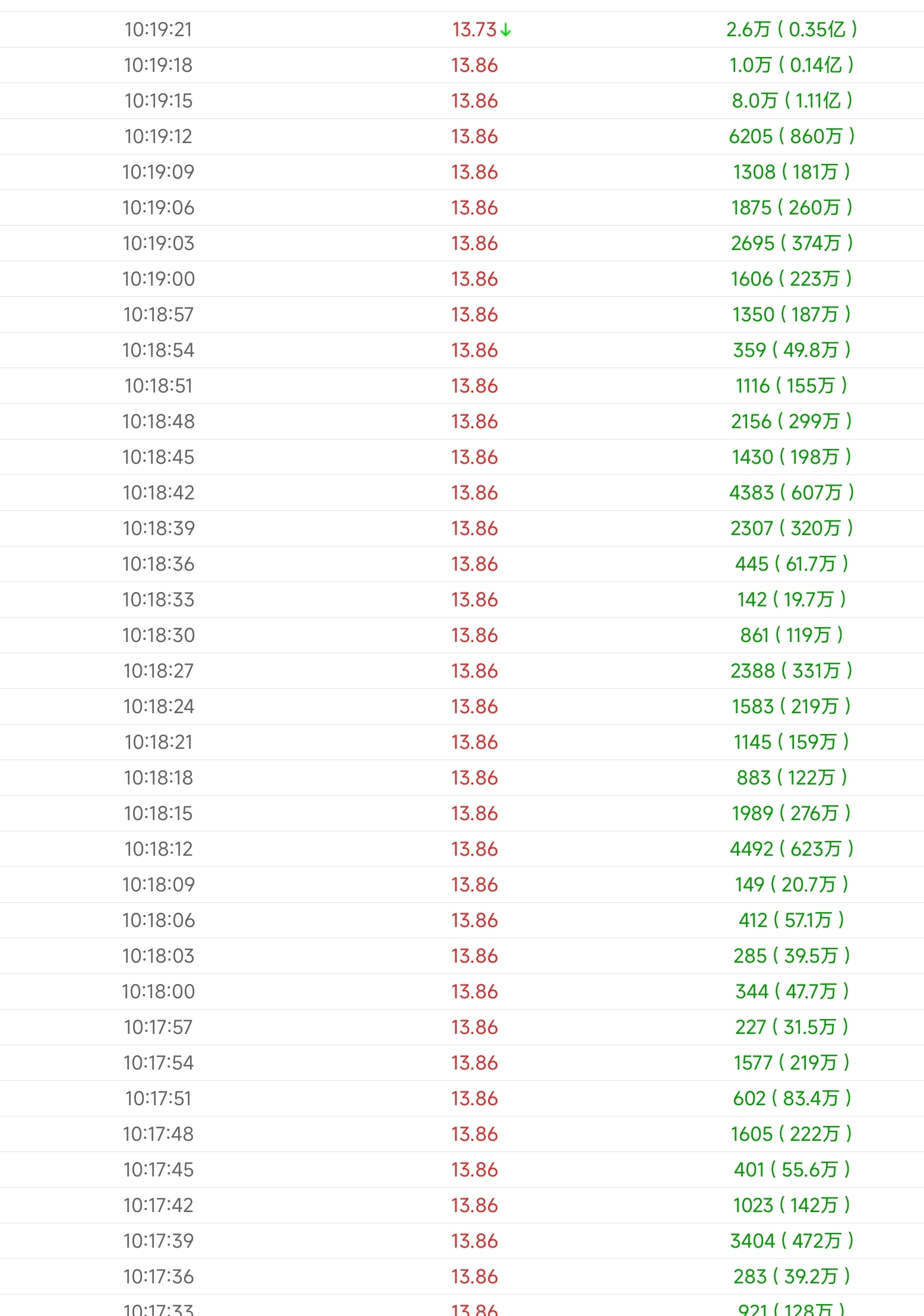Image resolution: width=924 pixels, height=1316 pixels.
Task: Click the 602 (83.4万) volume entry
Action: (x=791, y=1099)
